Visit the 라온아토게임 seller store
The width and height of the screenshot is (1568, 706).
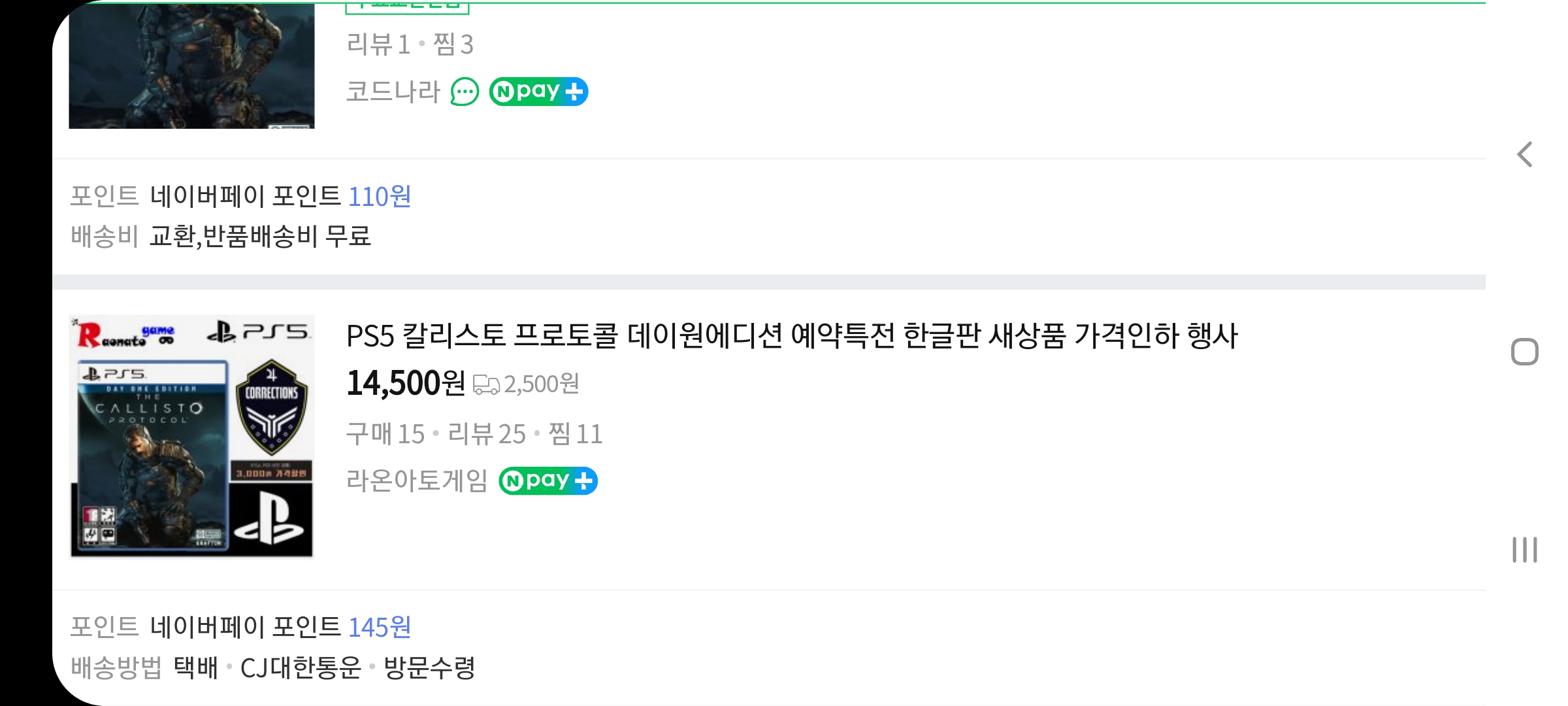(416, 481)
